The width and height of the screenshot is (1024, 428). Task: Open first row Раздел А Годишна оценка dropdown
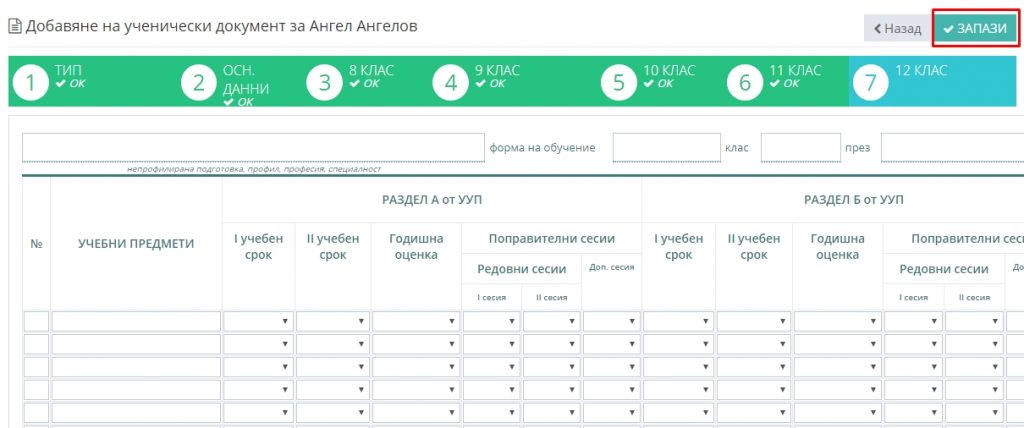click(416, 321)
